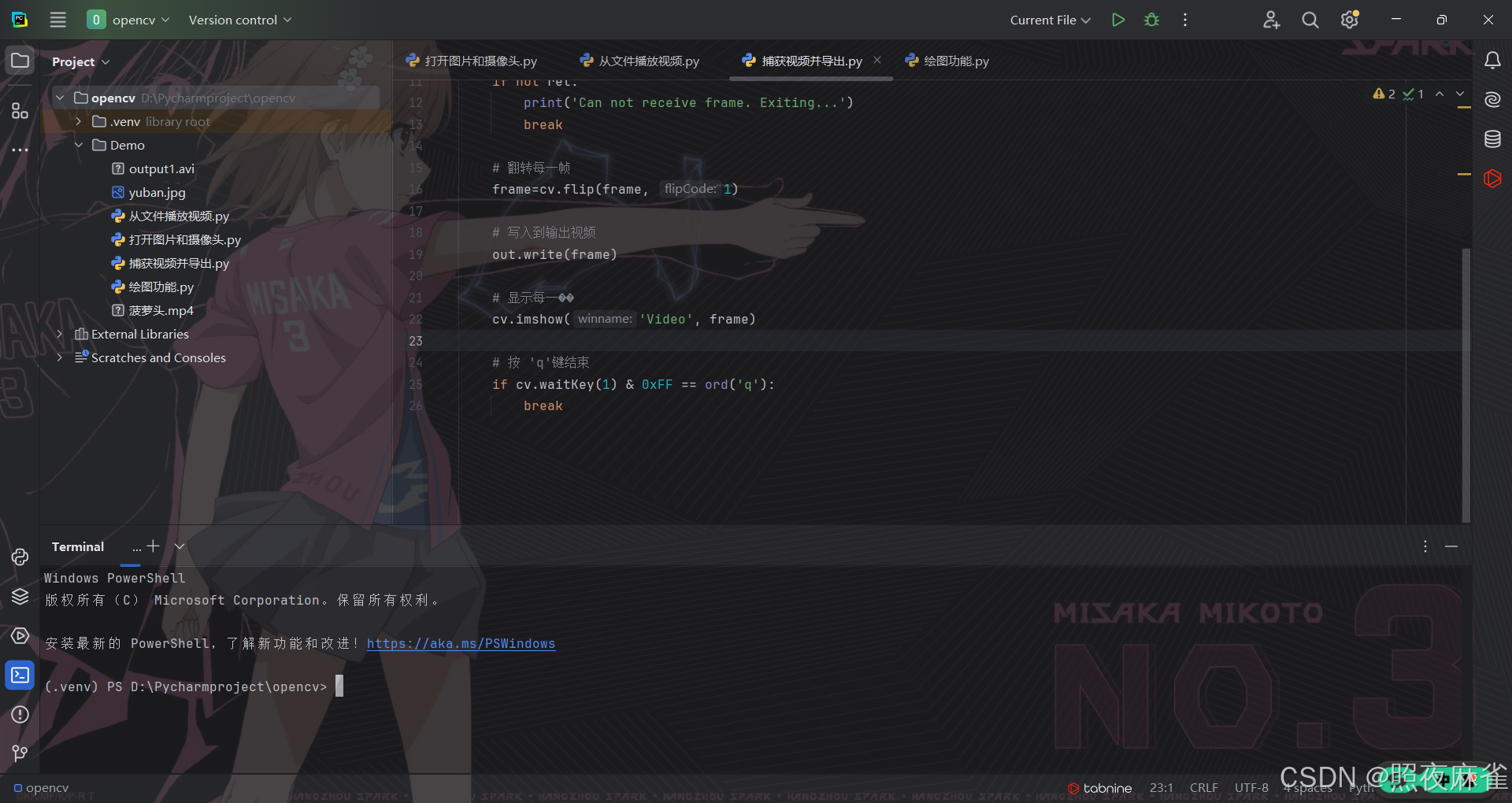The height and width of the screenshot is (803, 1512).
Task: Go to next highlighted error
Action: tap(1460, 94)
